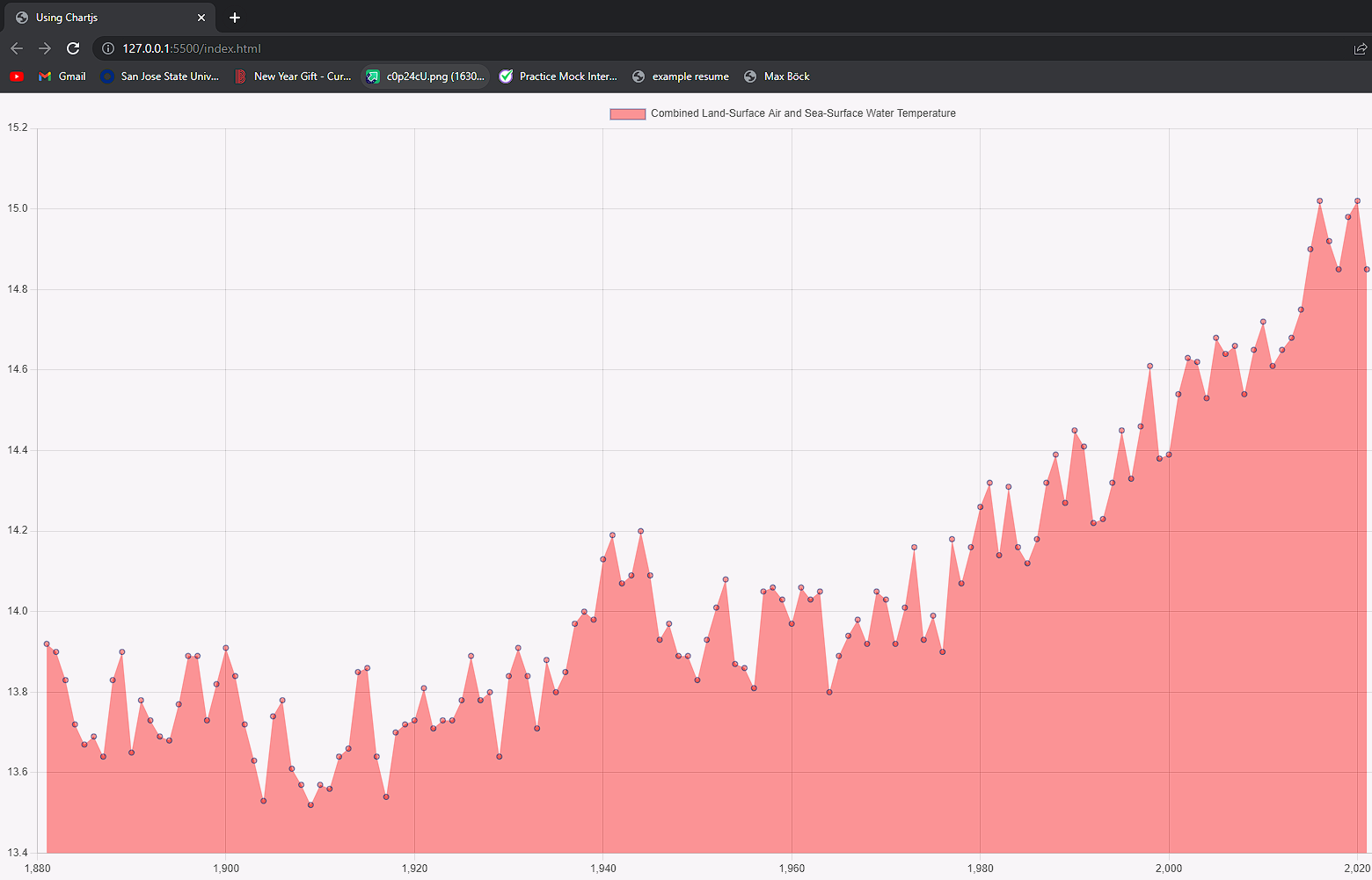Toggle the temperature dataset via the legend label

click(802, 113)
